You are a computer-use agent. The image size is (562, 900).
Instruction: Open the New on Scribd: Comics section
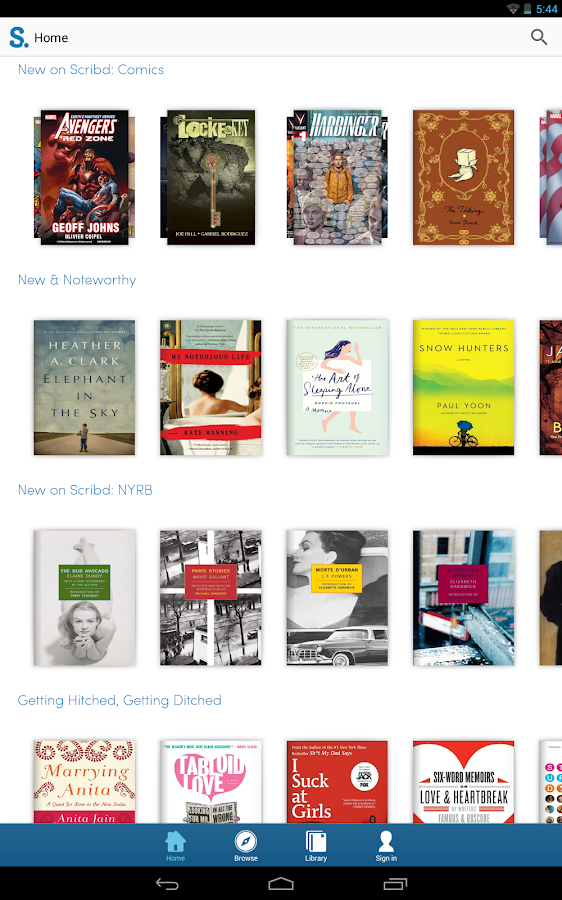tap(91, 69)
